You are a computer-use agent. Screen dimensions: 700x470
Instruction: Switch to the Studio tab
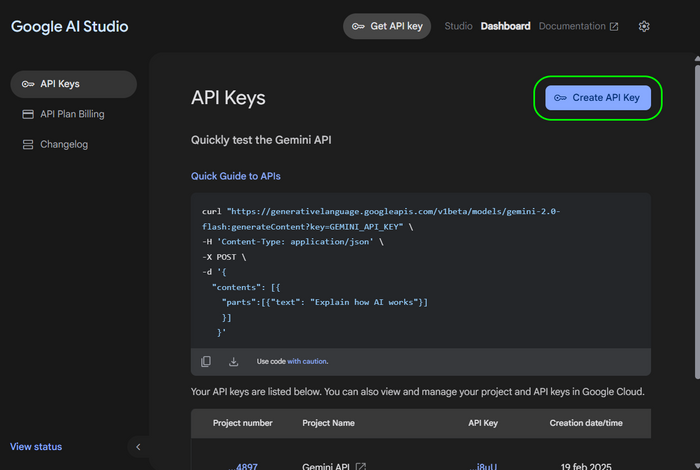coord(458,26)
